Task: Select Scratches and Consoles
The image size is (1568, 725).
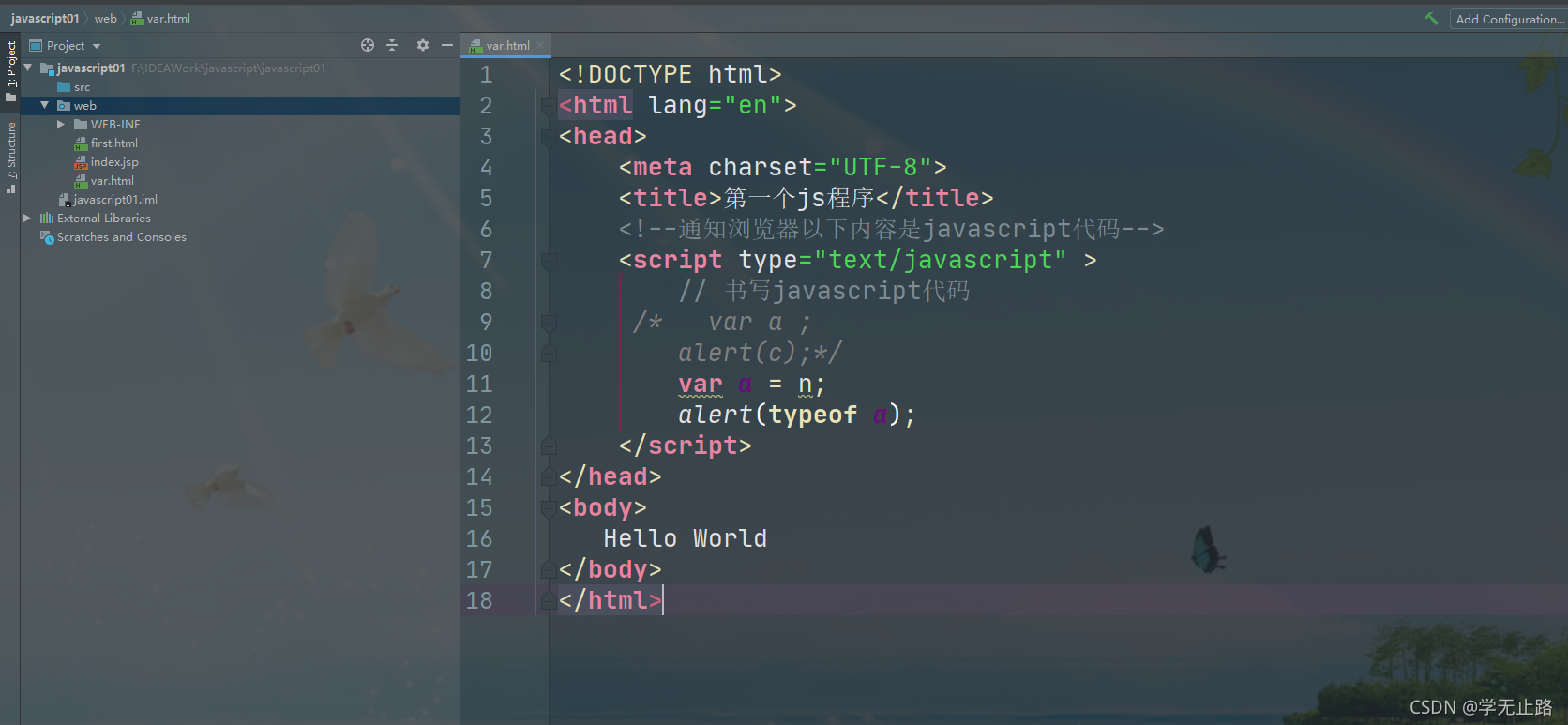Action: point(122,236)
